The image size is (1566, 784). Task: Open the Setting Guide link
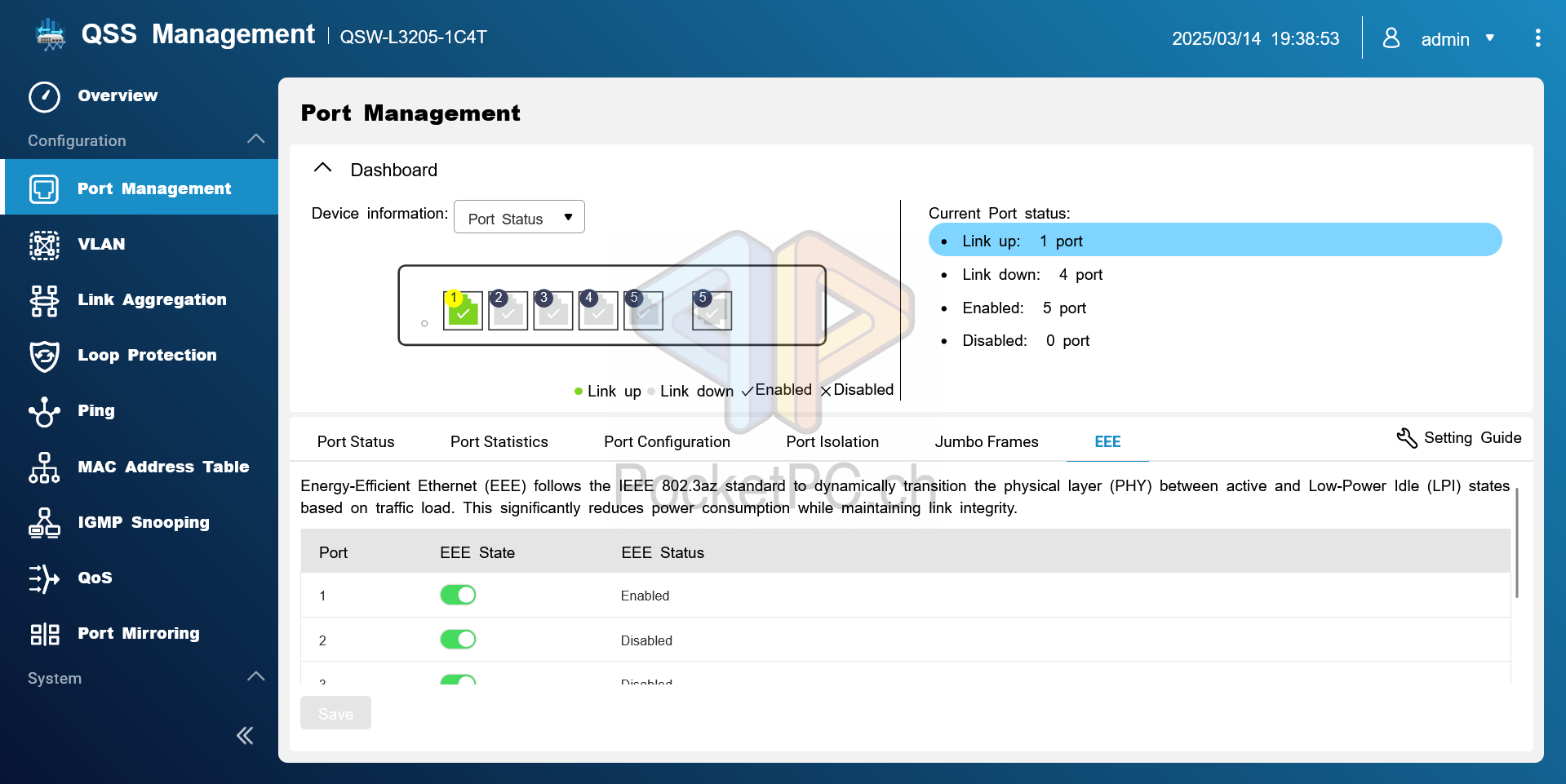(x=1459, y=438)
